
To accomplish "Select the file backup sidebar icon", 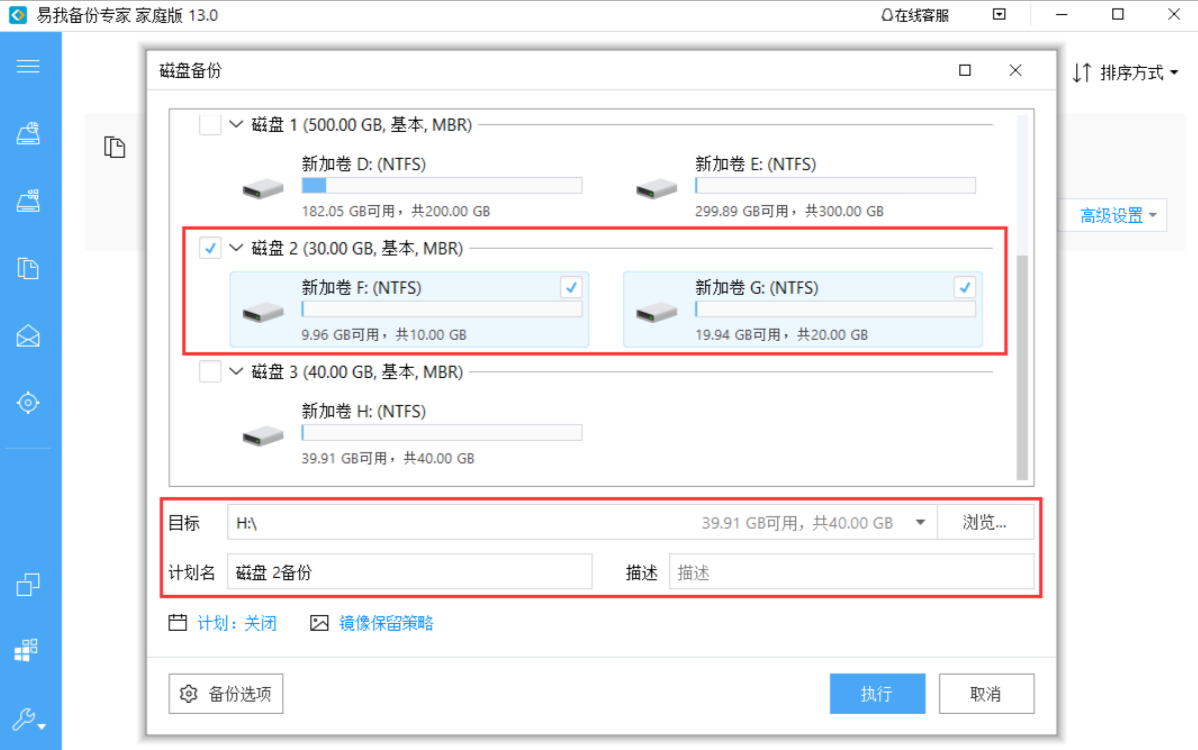I will click(28, 268).
